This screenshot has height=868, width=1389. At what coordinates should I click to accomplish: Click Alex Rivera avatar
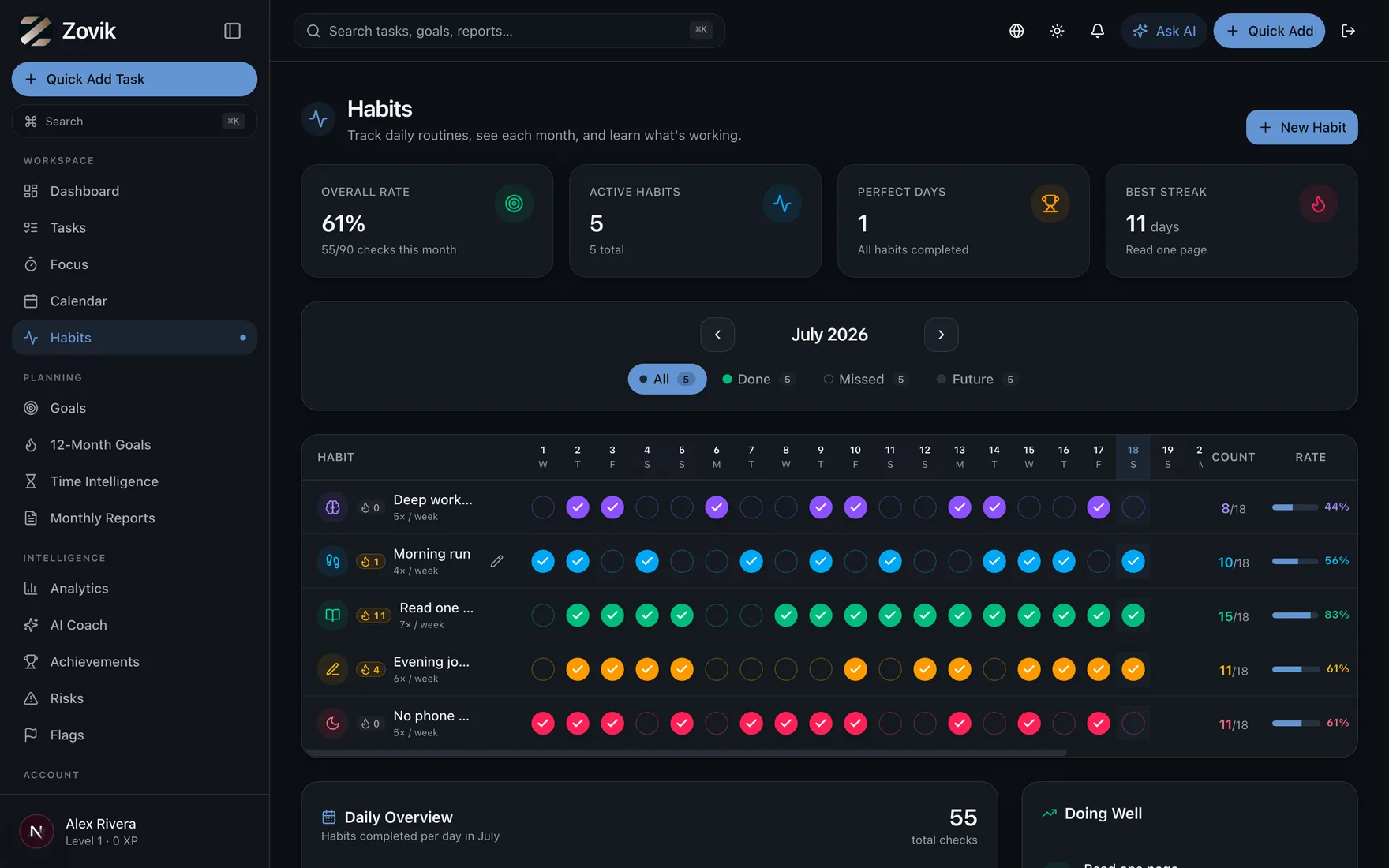(x=36, y=832)
